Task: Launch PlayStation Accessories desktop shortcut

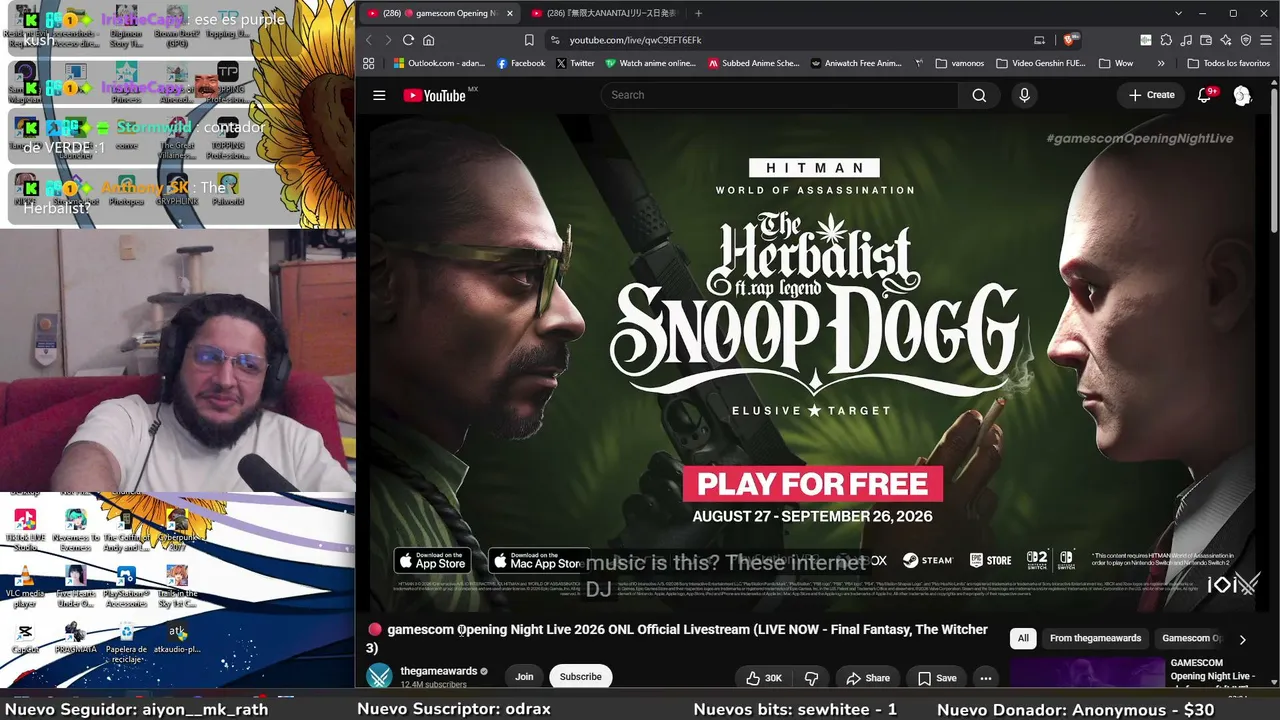Action: click(x=126, y=587)
